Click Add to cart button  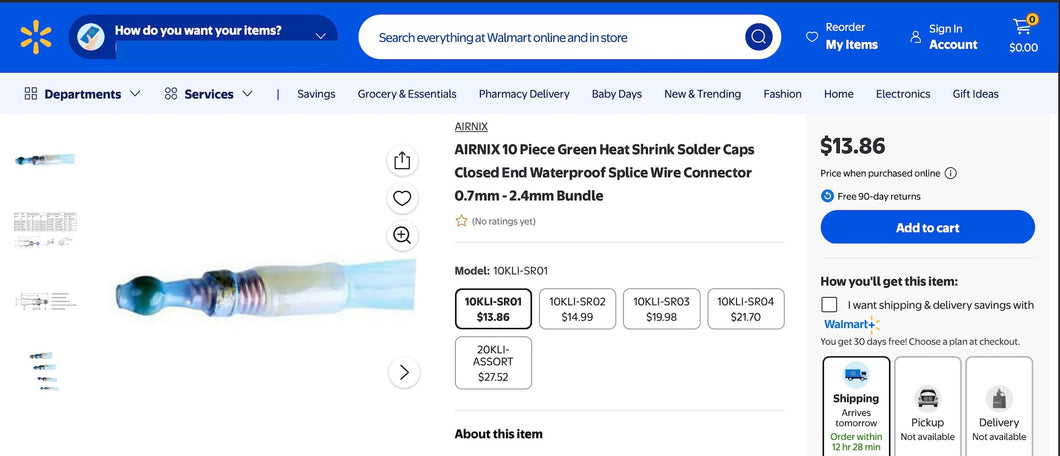pos(927,227)
